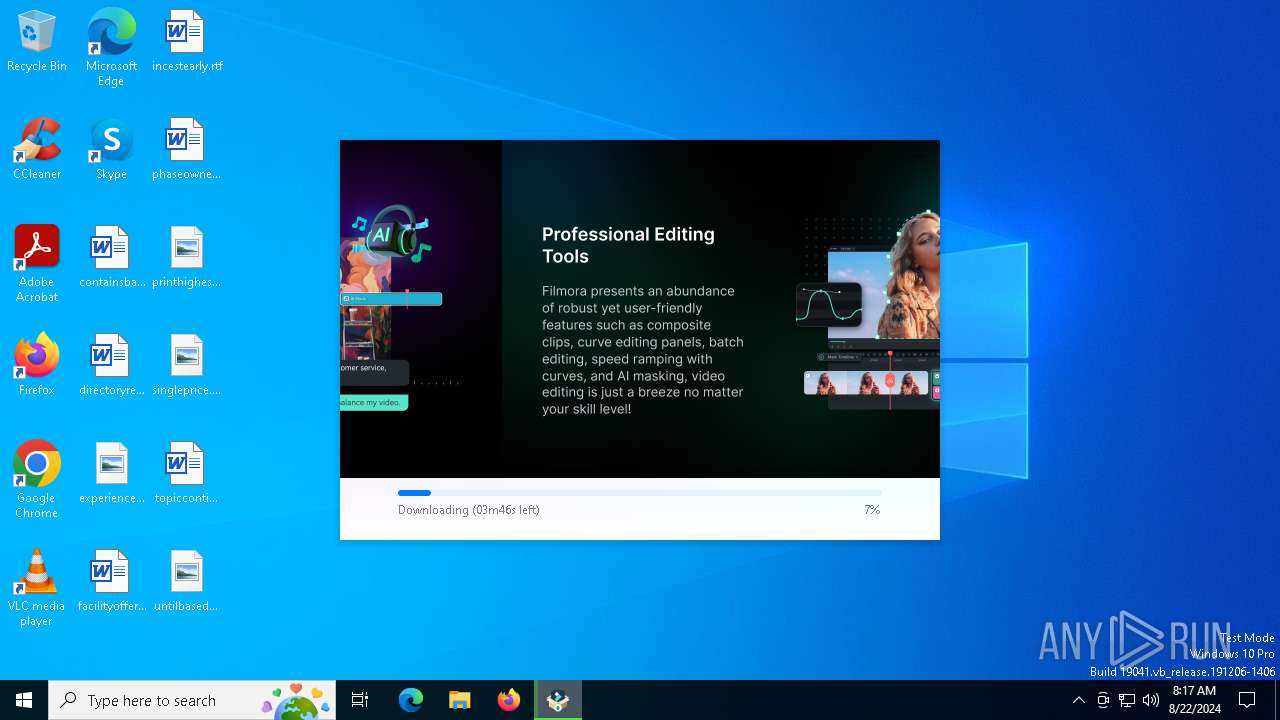Click the Filmora download progress bar
Viewport: 1280px width, 720px height.
tap(640, 493)
